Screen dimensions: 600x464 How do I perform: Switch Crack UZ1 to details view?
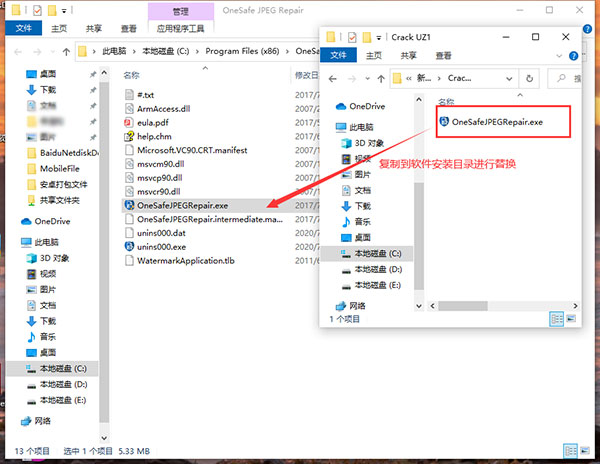tap(556, 319)
